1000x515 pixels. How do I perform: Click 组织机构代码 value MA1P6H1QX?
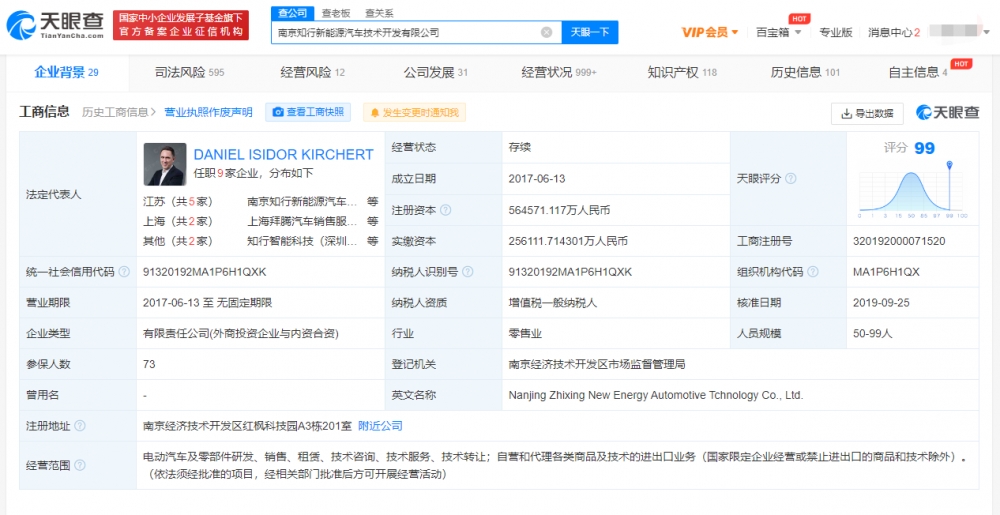[886, 272]
